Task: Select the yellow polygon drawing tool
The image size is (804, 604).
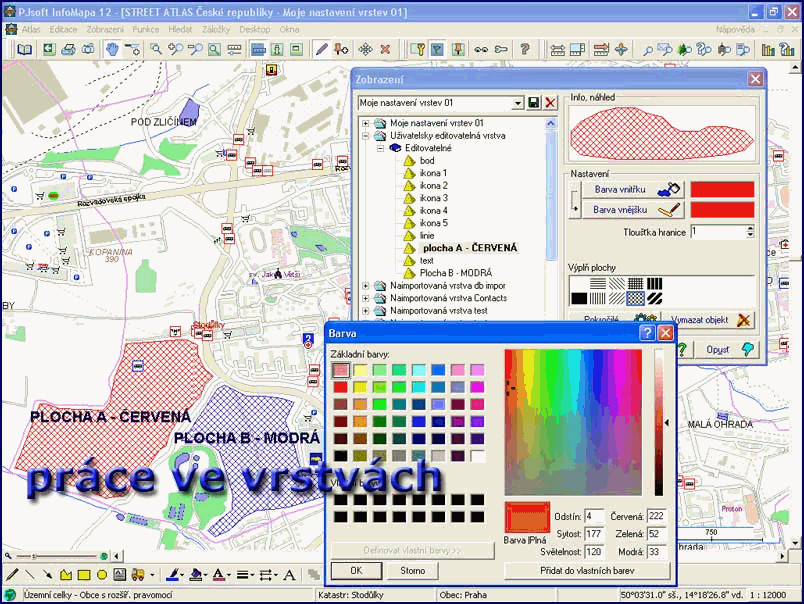Action: pyautogui.click(x=66, y=575)
